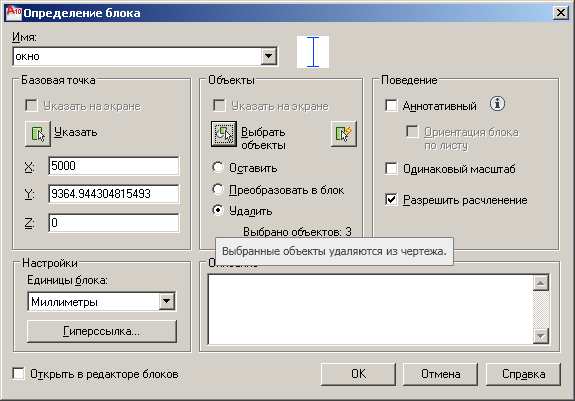Click the description scrollbar down arrow

pyautogui.click(x=541, y=335)
